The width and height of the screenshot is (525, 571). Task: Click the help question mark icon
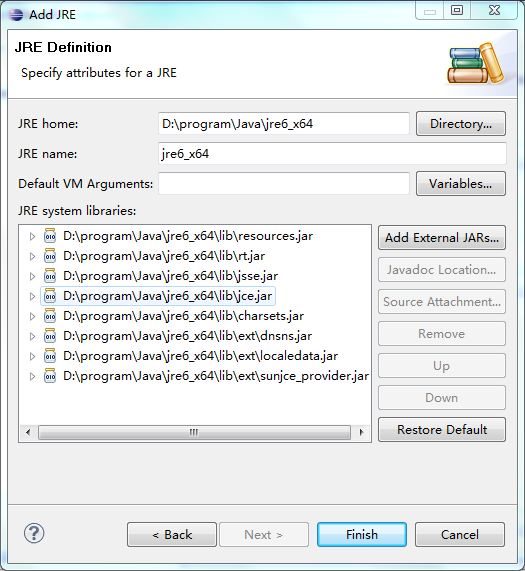pos(34,533)
